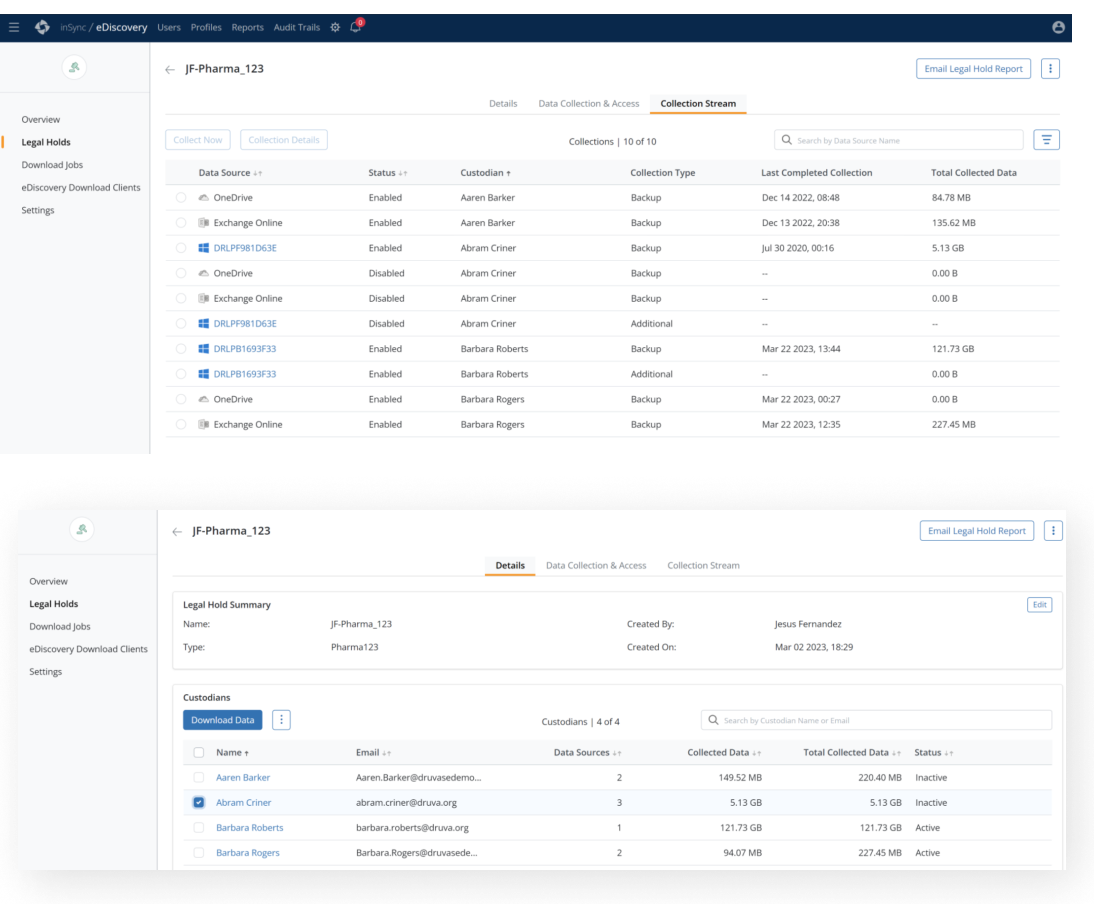1094x904 pixels.
Task: Click the user account icon at top right
Action: pos(1058,27)
